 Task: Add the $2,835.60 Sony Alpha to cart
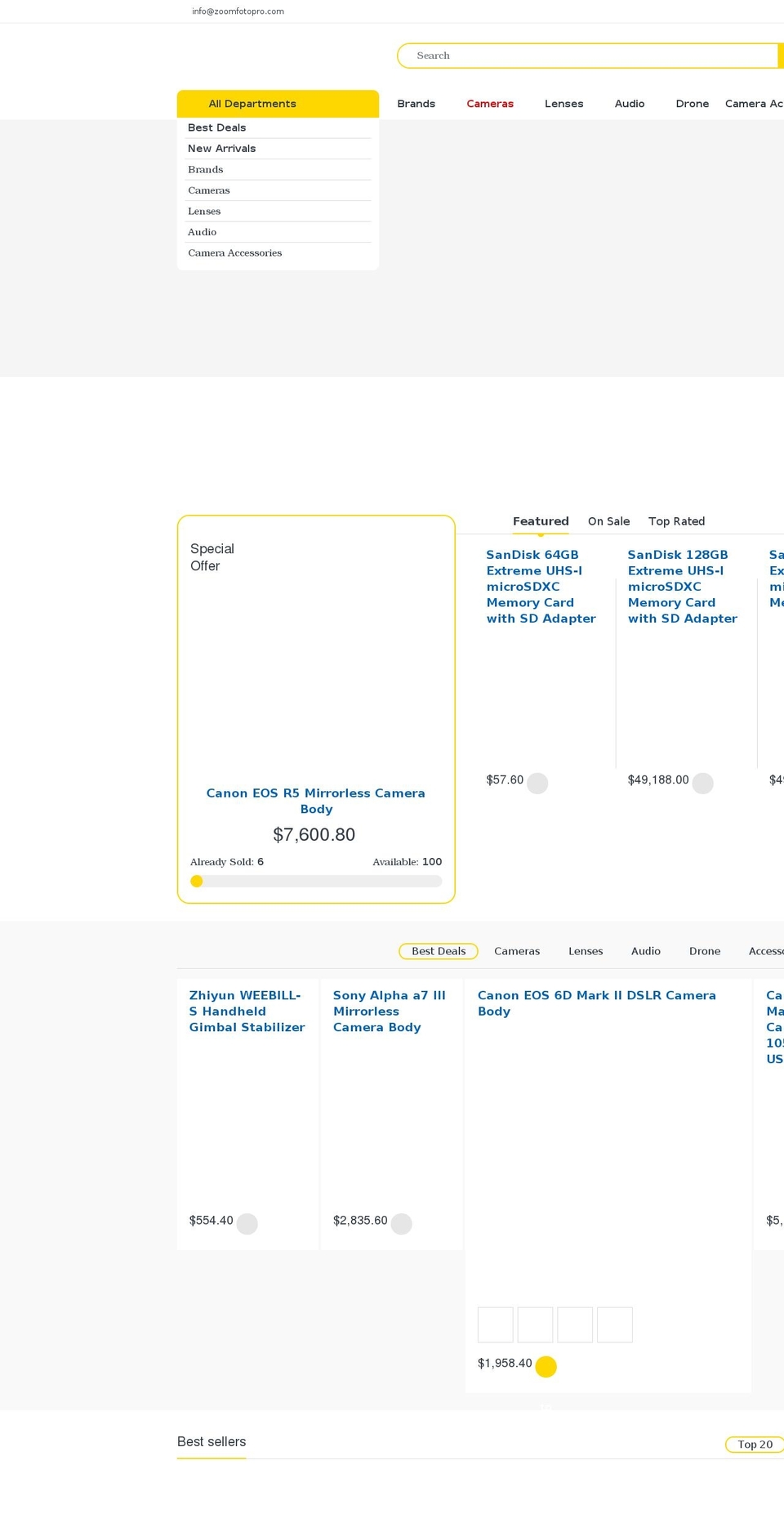point(401,1223)
